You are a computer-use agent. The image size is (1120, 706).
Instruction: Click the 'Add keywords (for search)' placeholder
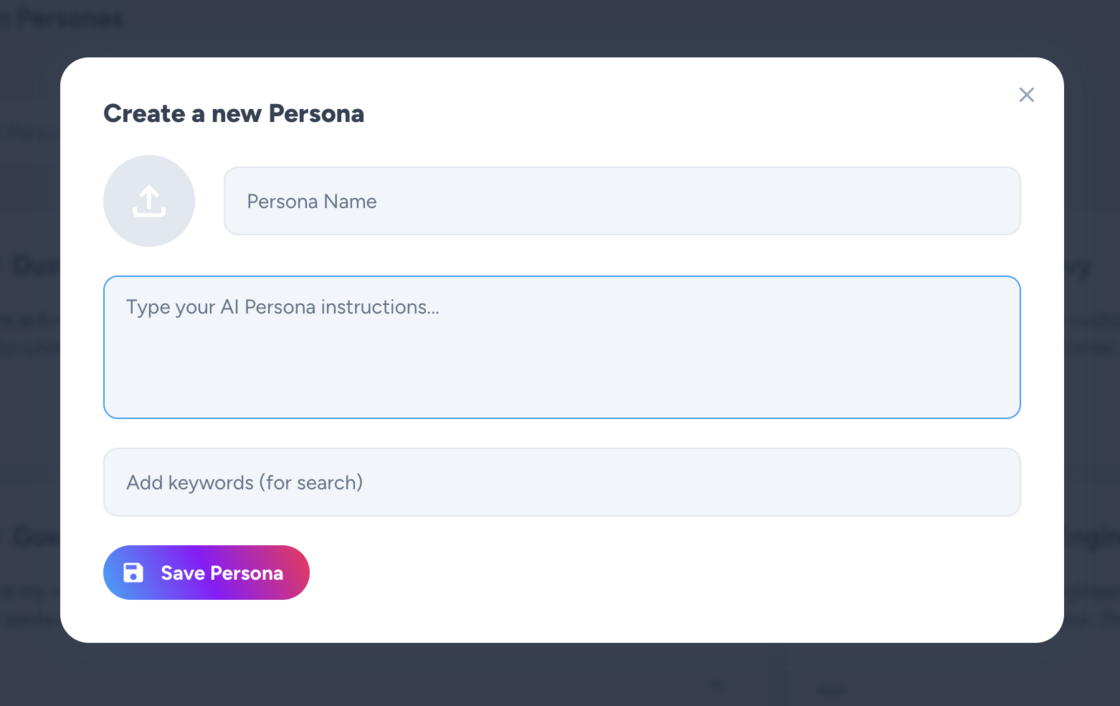[244, 483]
